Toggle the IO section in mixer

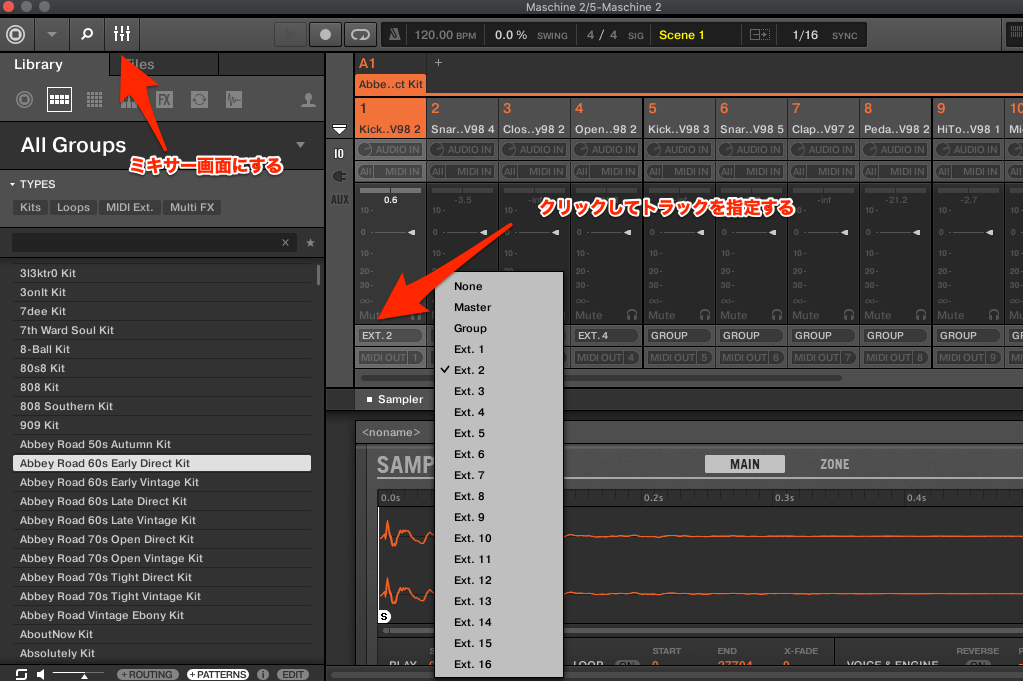point(339,153)
